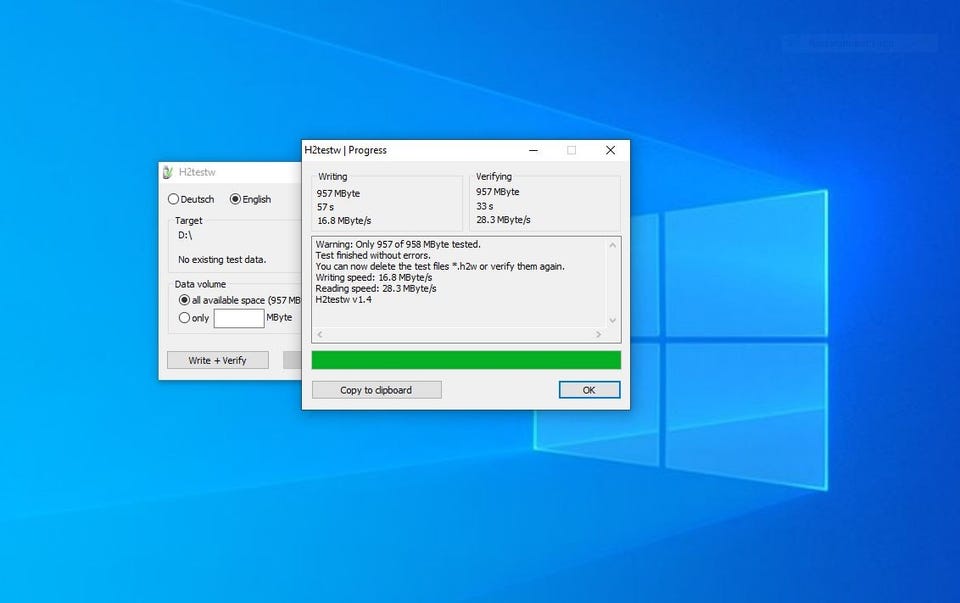Click the 'Warning: Only 957 of 958 MByte tested.' line
Image resolution: width=960 pixels, height=603 pixels.
(x=398, y=244)
